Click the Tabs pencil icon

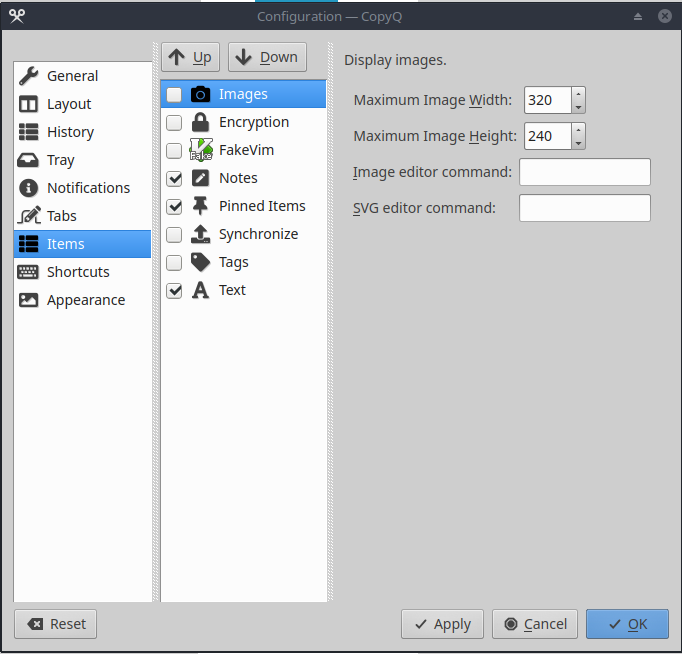point(29,216)
